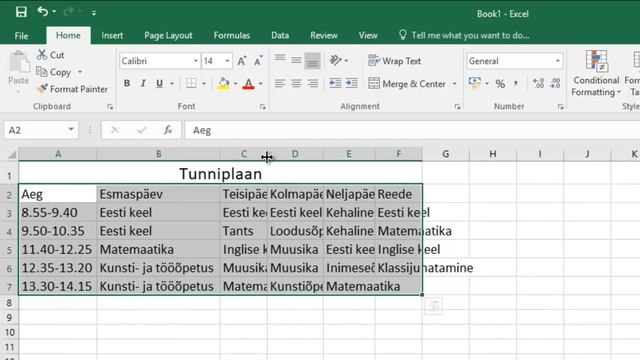Viewport: 640px width, 360px height.
Task: Click the formula bar showing Aeg
Action: click(412, 130)
